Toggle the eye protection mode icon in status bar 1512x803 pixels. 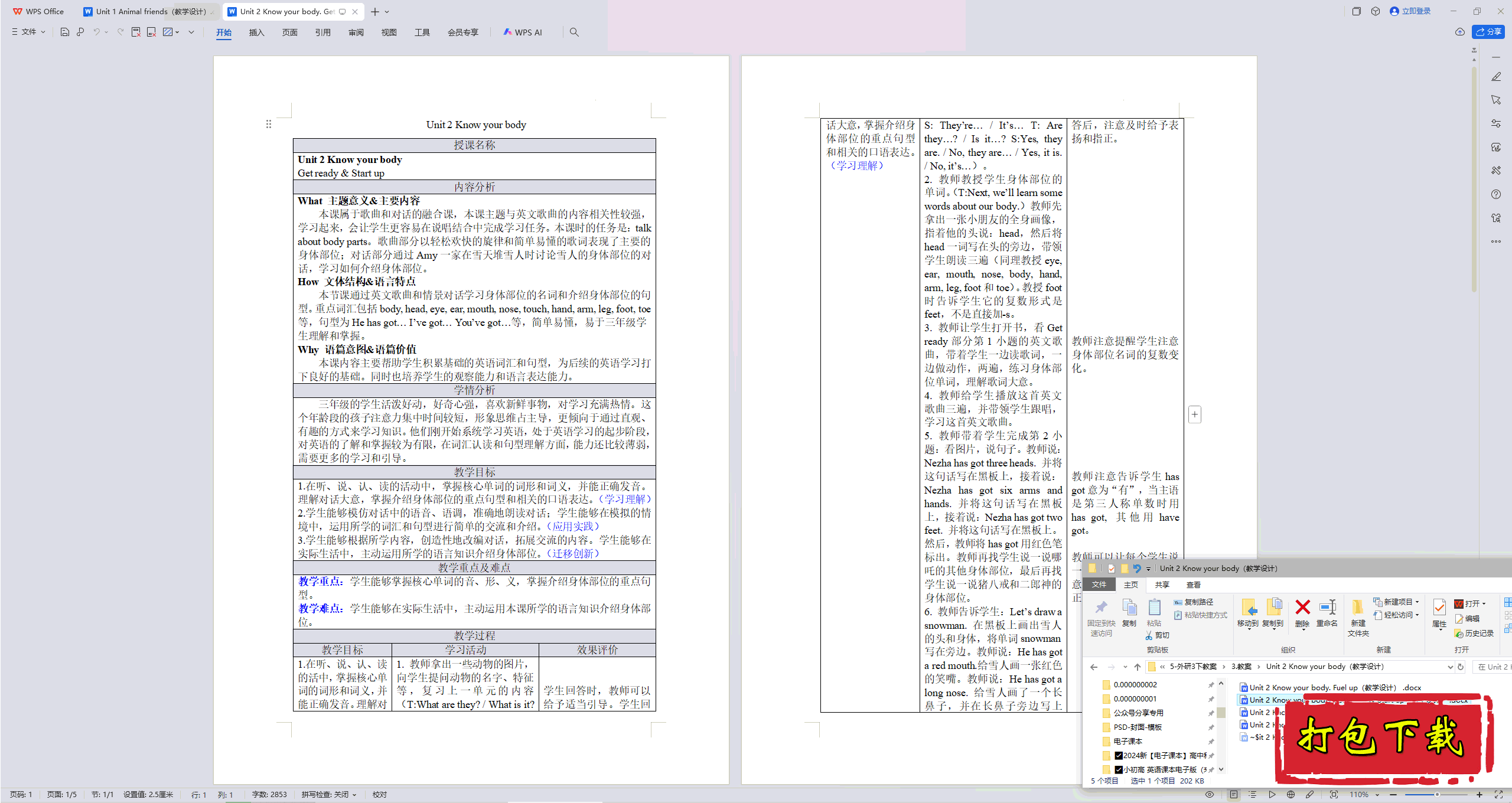(1210, 795)
